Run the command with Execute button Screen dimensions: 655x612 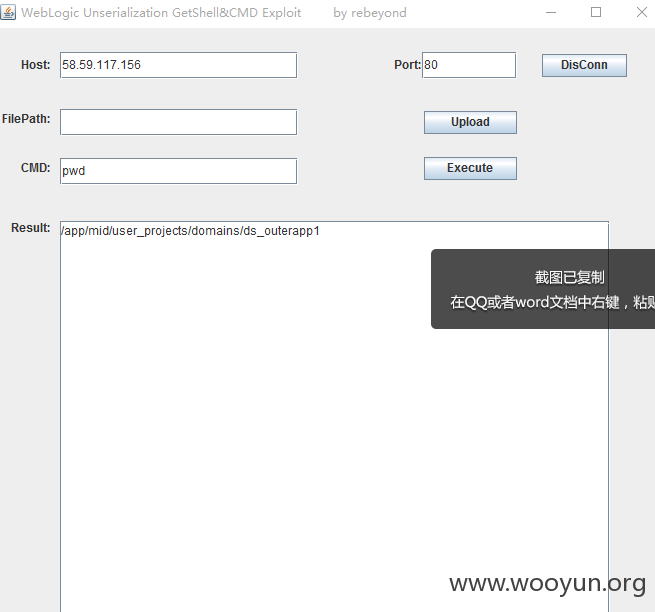[x=470, y=168]
